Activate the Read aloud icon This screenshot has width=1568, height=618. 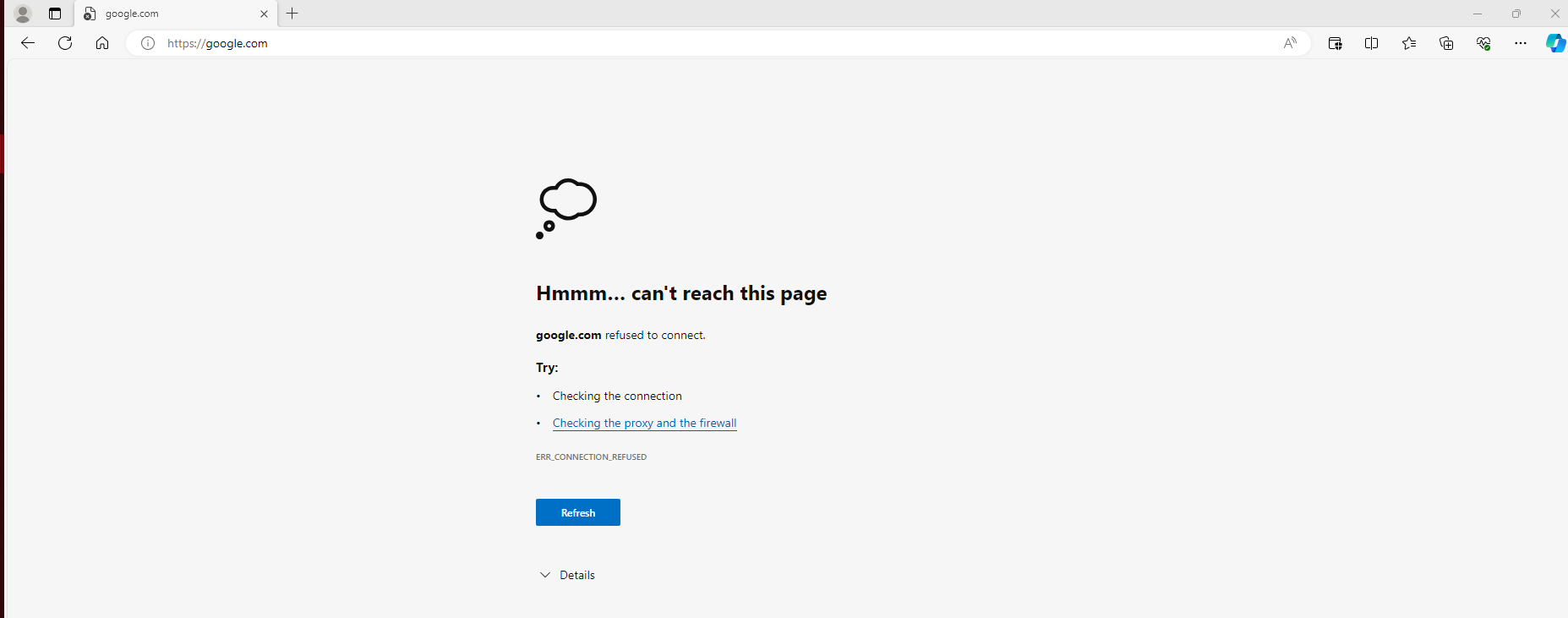(x=1290, y=43)
